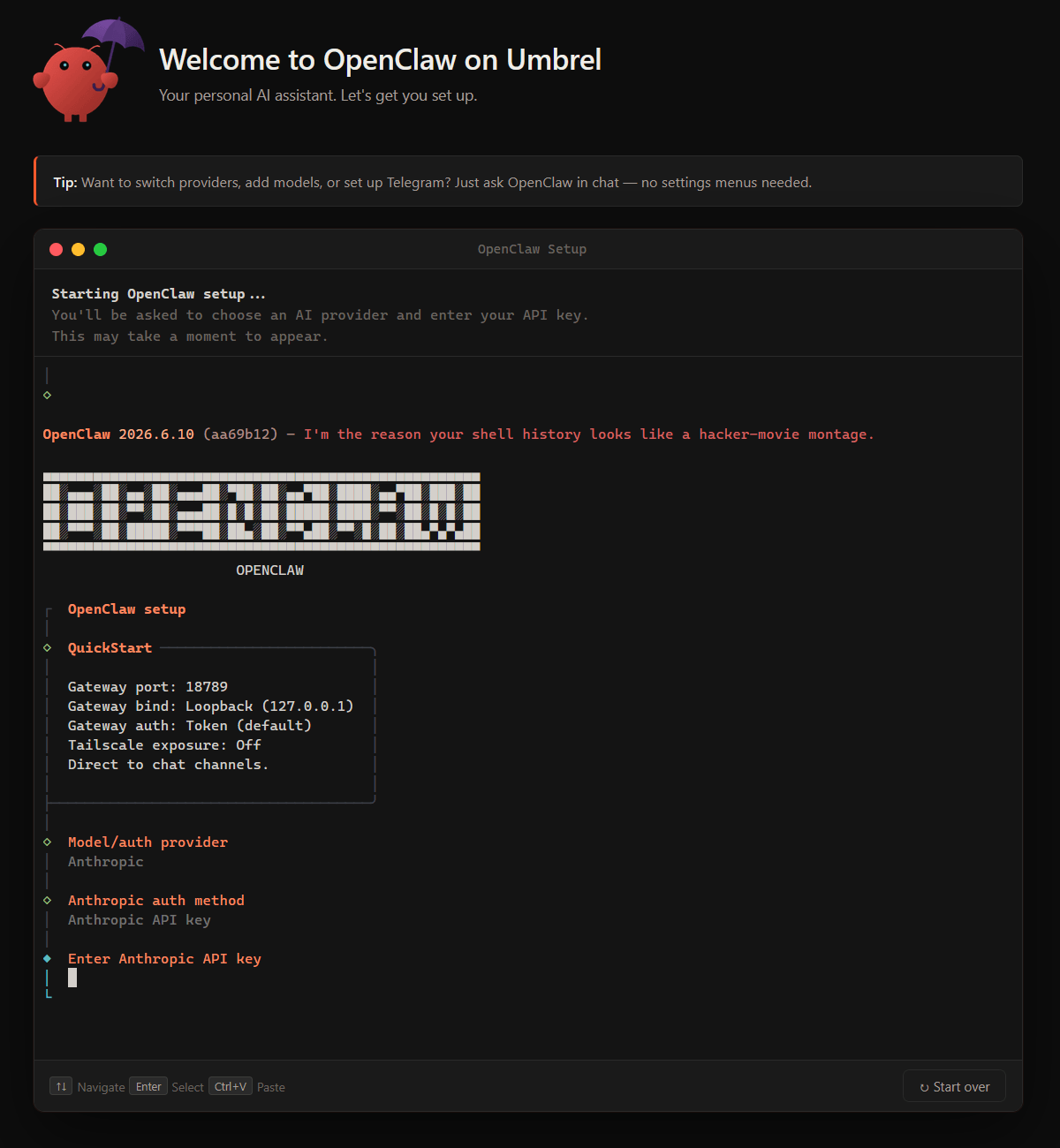
Task: Click the 'Enter Anthropic API key' prompt
Action: (164, 959)
